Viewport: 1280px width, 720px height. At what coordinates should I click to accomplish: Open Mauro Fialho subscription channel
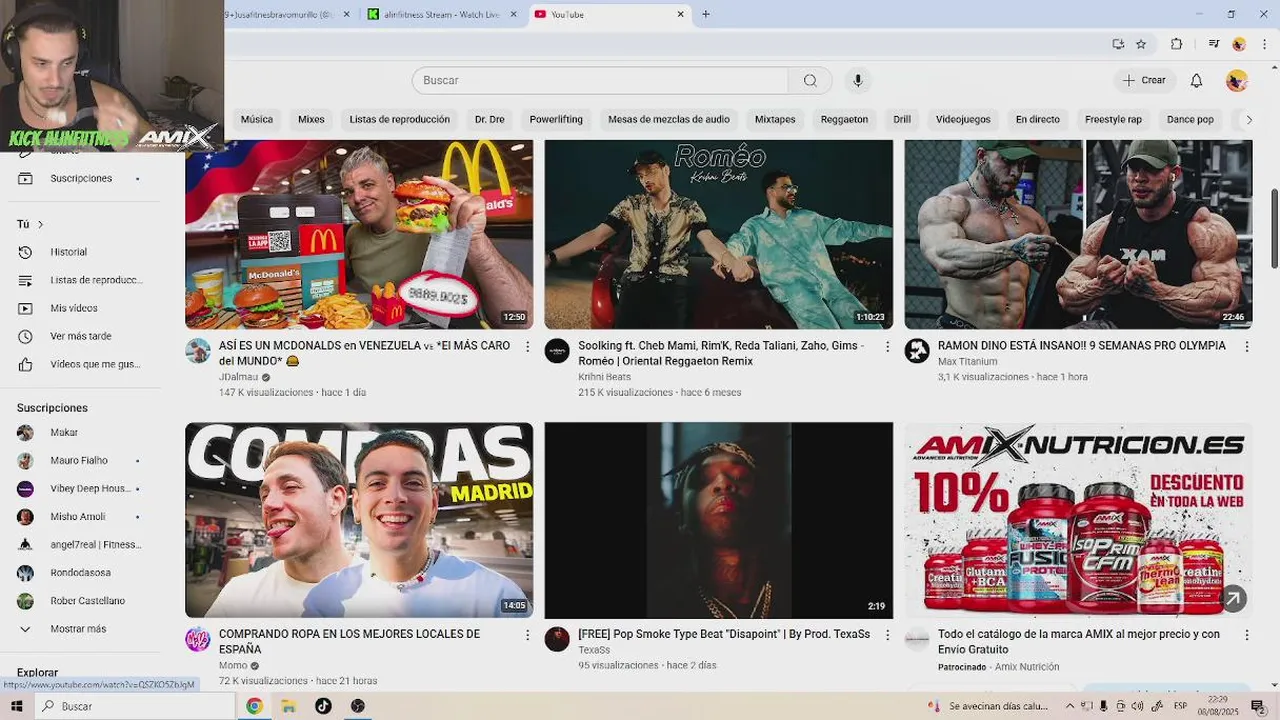[80, 460]
